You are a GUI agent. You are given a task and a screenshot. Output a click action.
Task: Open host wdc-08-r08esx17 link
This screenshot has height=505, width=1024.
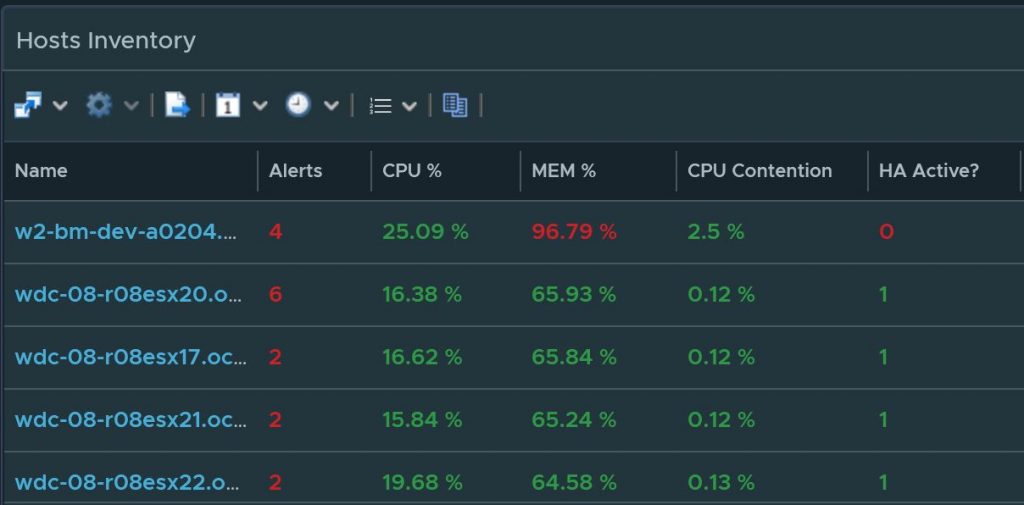[x=130, y=357]
